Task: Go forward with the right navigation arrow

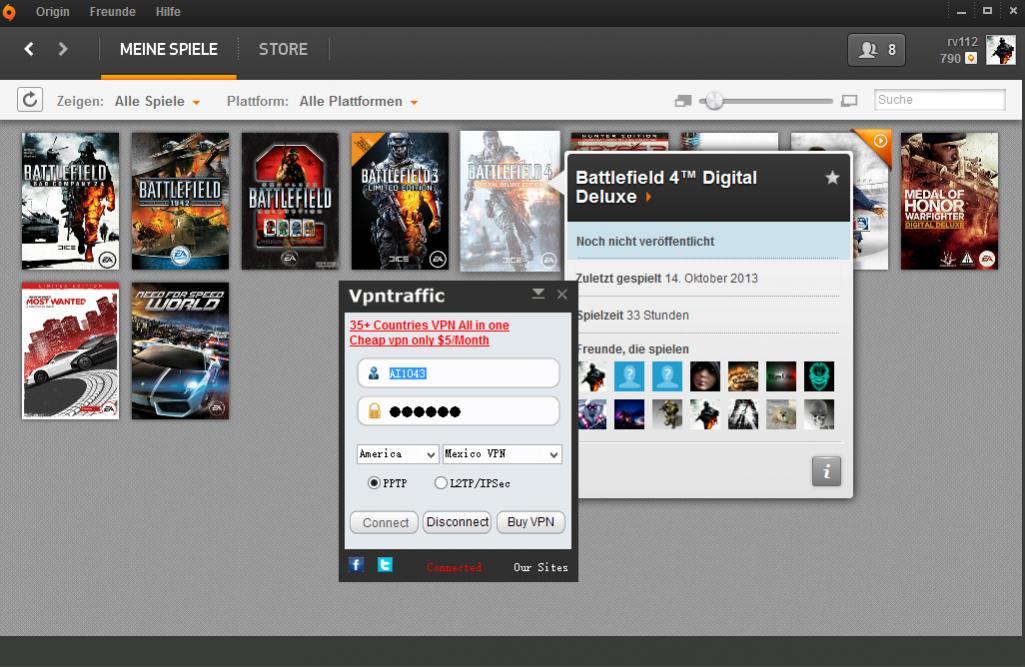Action: 63,49
